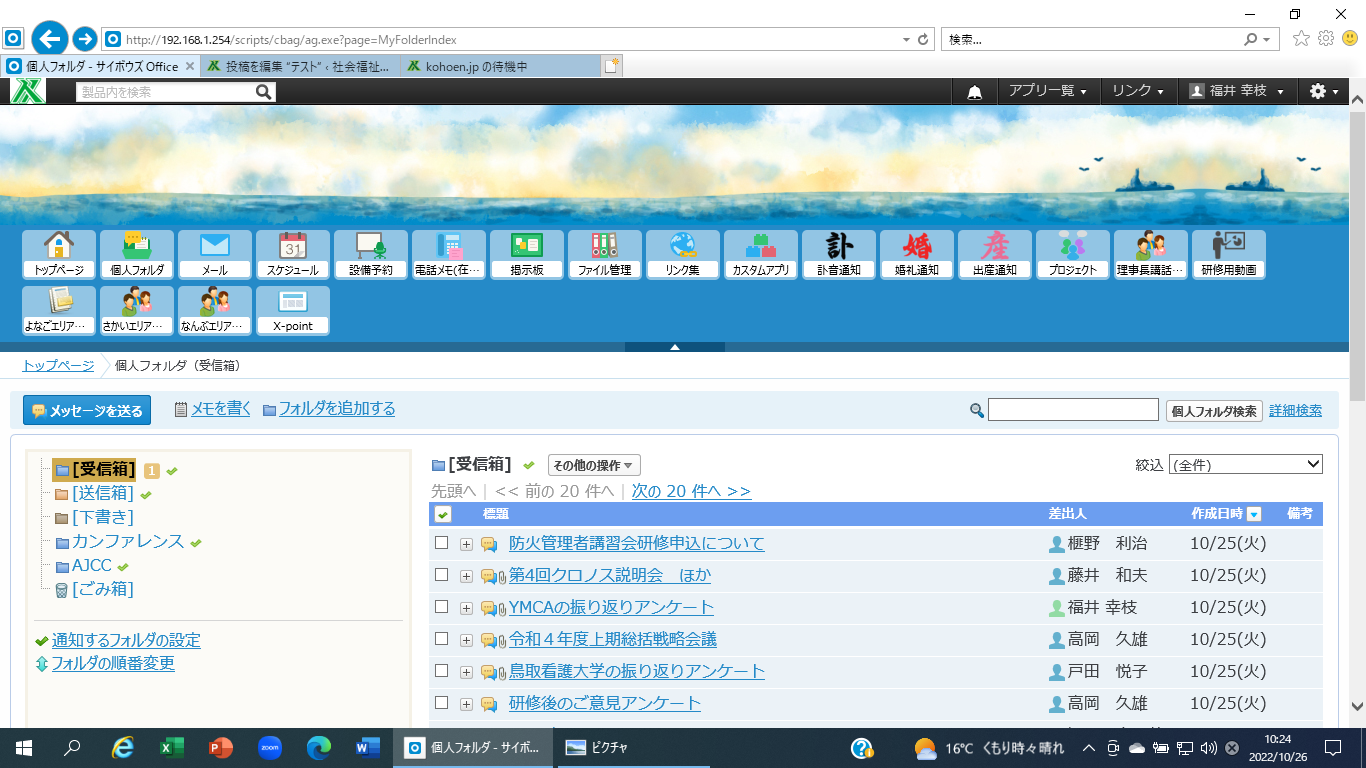
Task: Open the アプリ一覧 menu
Action: [x=1047, y=91]
